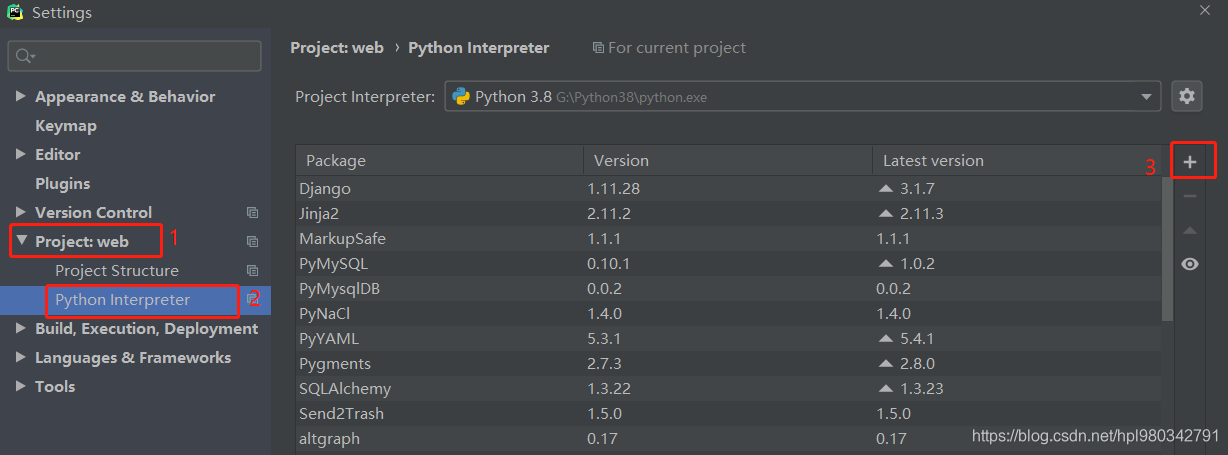
Task: Select the PyMysqlDB package row
Action: [729, 288]
